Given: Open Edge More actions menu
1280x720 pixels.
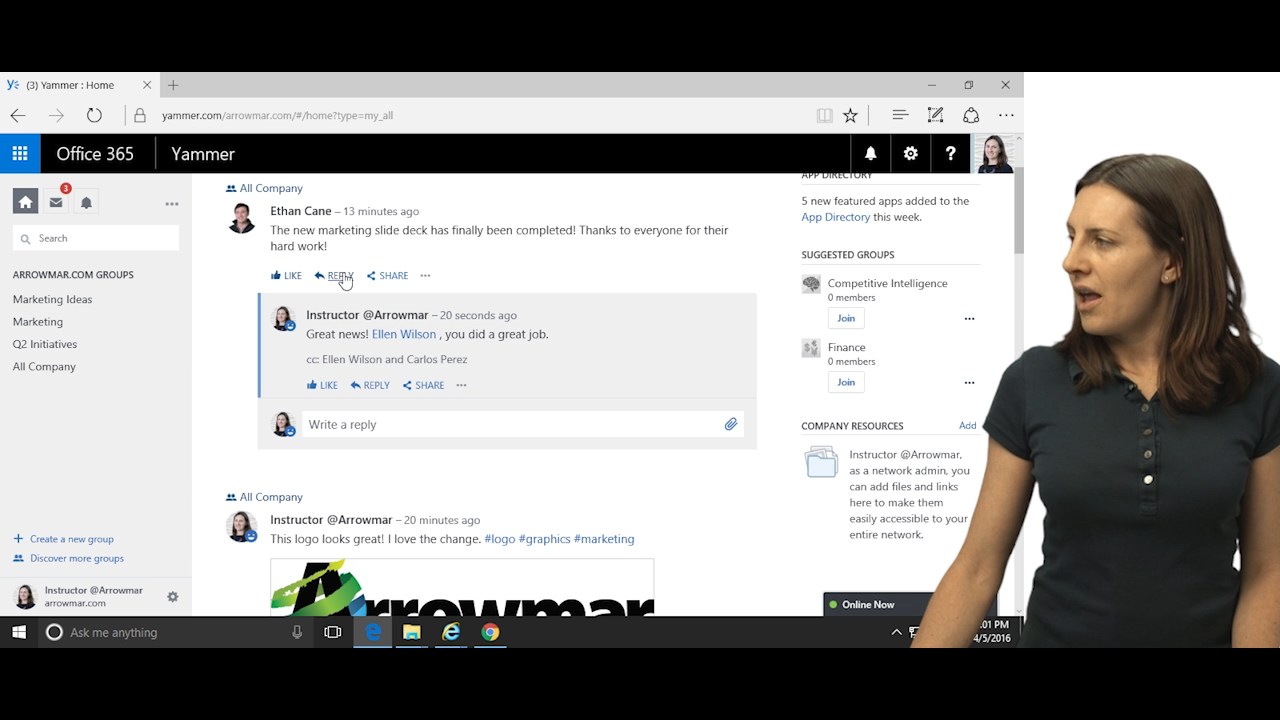Looking at the screenshot, I should pyautogui.click(x=1006, y=115).
